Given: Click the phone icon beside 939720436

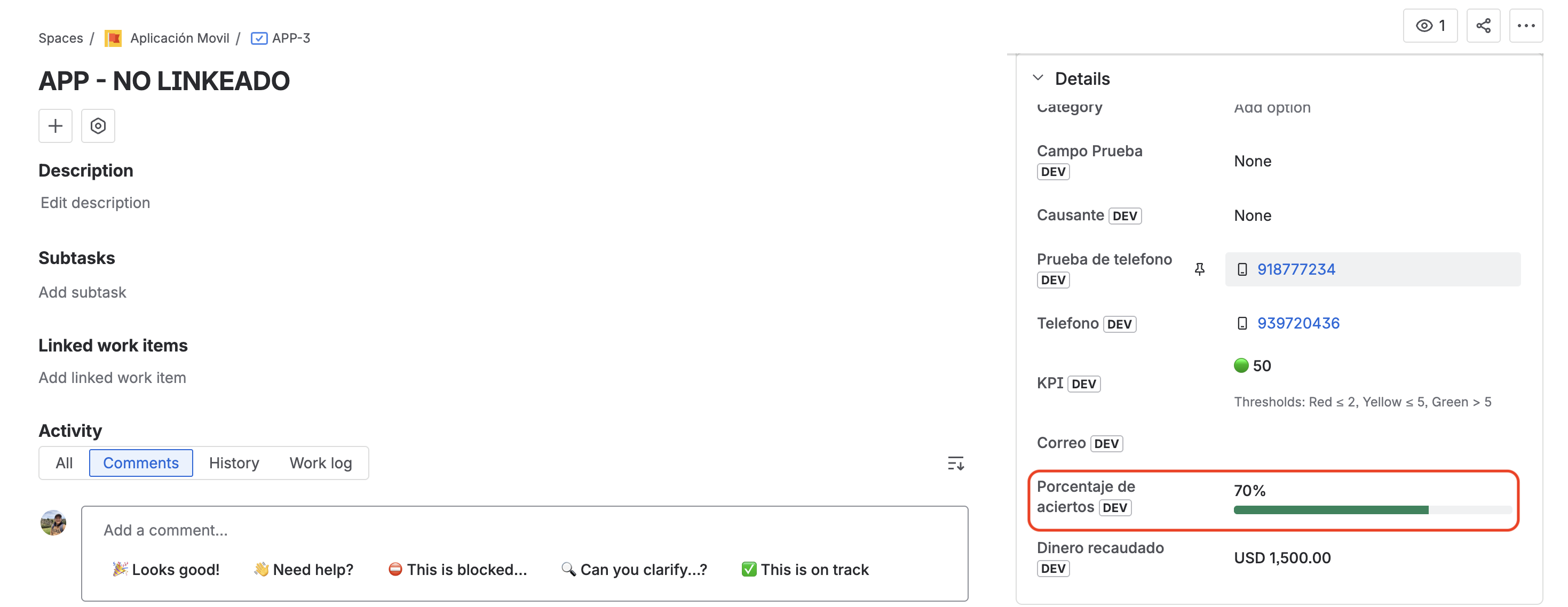Looking at the screenshot, I should coord(1242,324).
